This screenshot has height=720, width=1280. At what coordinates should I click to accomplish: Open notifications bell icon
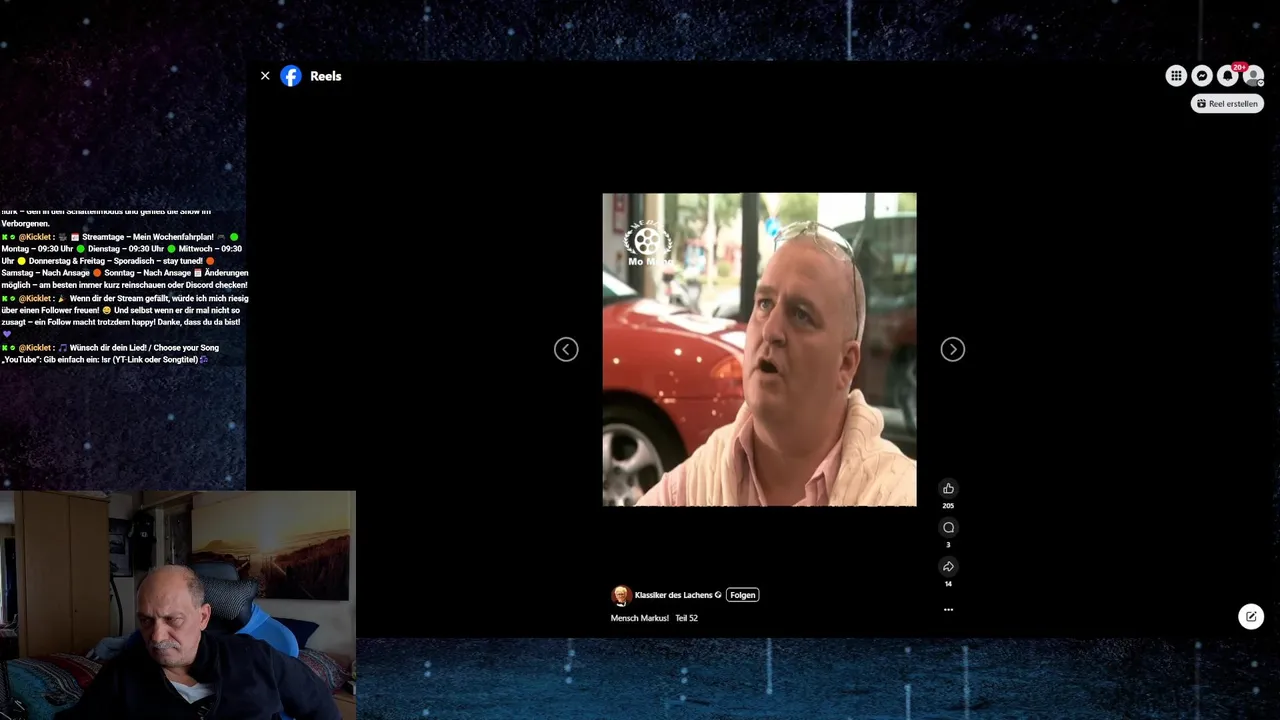point(1228,76)
